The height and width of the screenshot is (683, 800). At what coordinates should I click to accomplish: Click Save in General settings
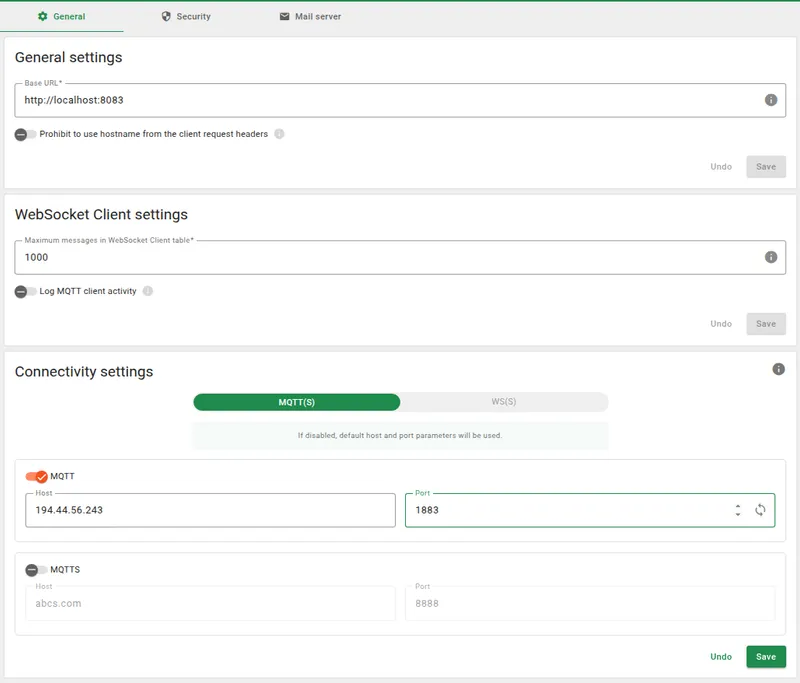[765, 167]
